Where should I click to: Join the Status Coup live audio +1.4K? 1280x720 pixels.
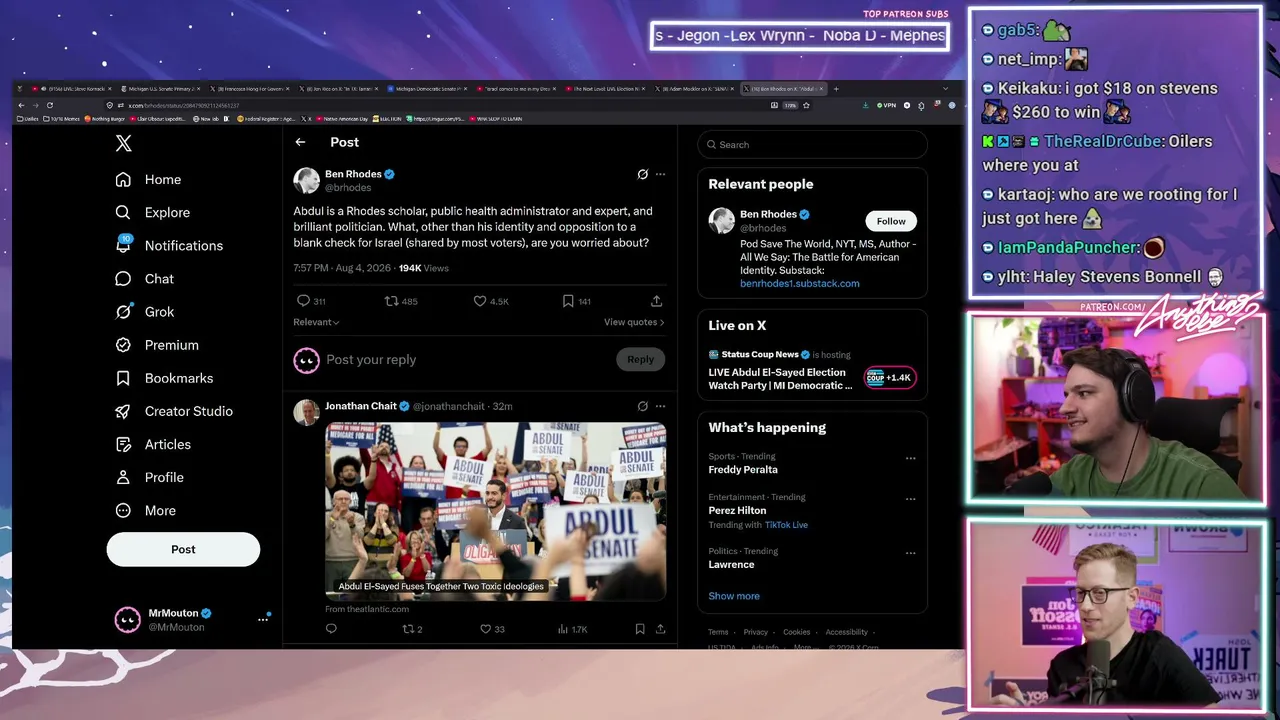889,377
